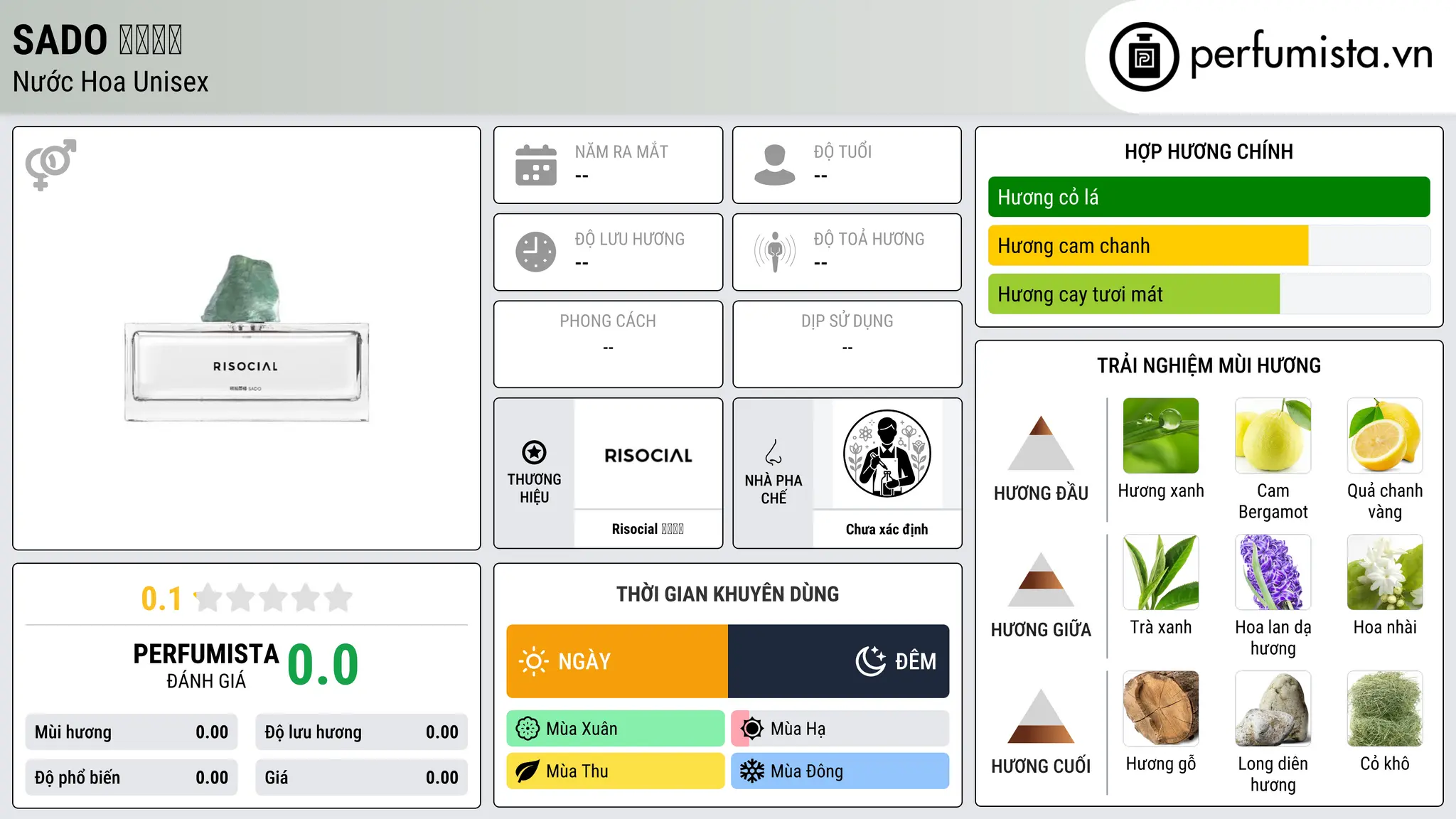Click the moon icon in the Đêm block
Screen dimensions: 1456x819
click(x=871, y=661)
